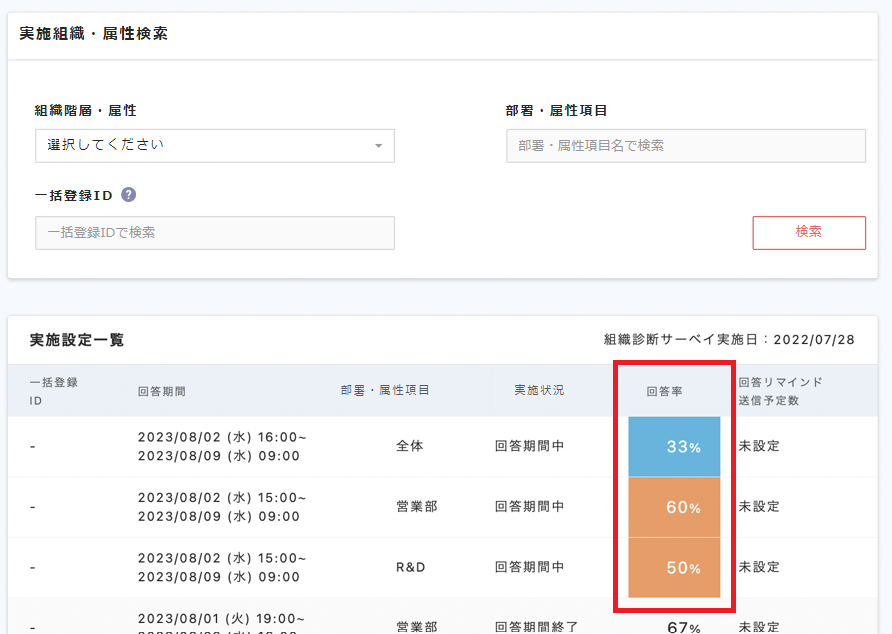Select the 全体 row department cell
Viewport: 892px width, 634px height.
410,446
